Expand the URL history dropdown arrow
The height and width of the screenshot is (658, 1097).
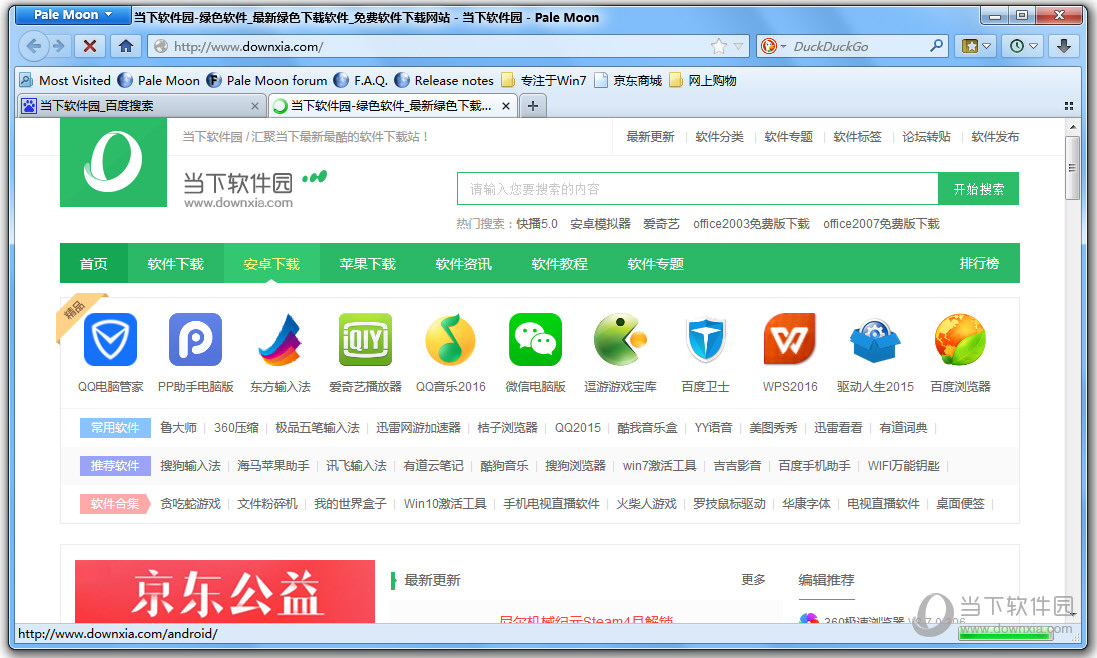coord(738,46)
